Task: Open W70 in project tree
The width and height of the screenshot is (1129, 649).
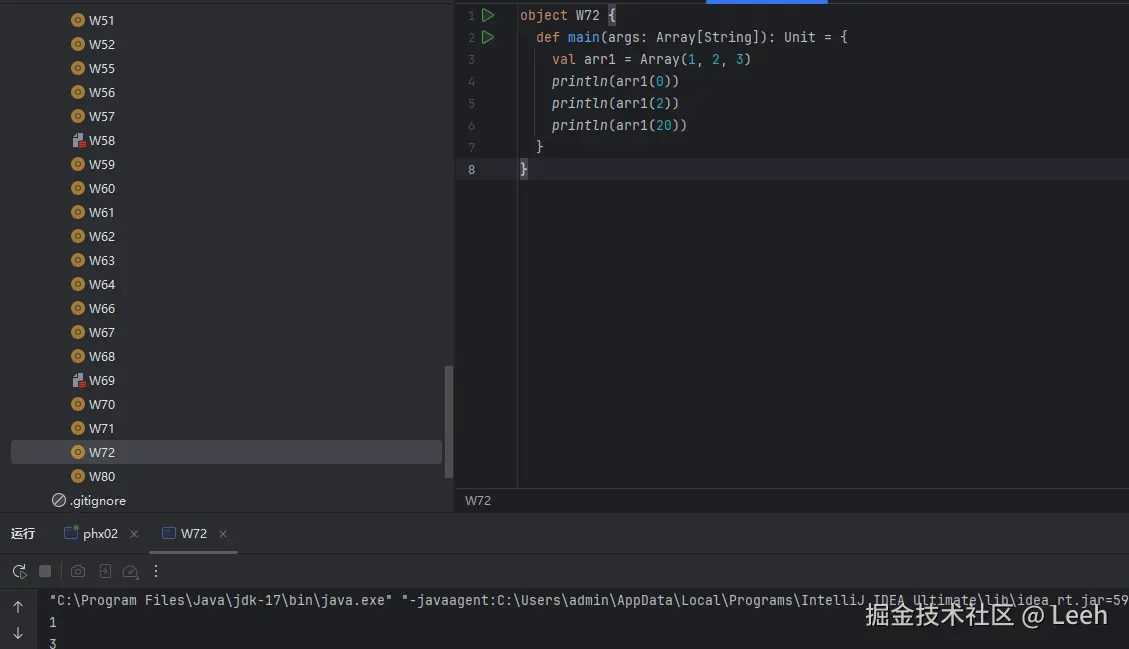Action: pyautogui.click(x=102, y=405)
